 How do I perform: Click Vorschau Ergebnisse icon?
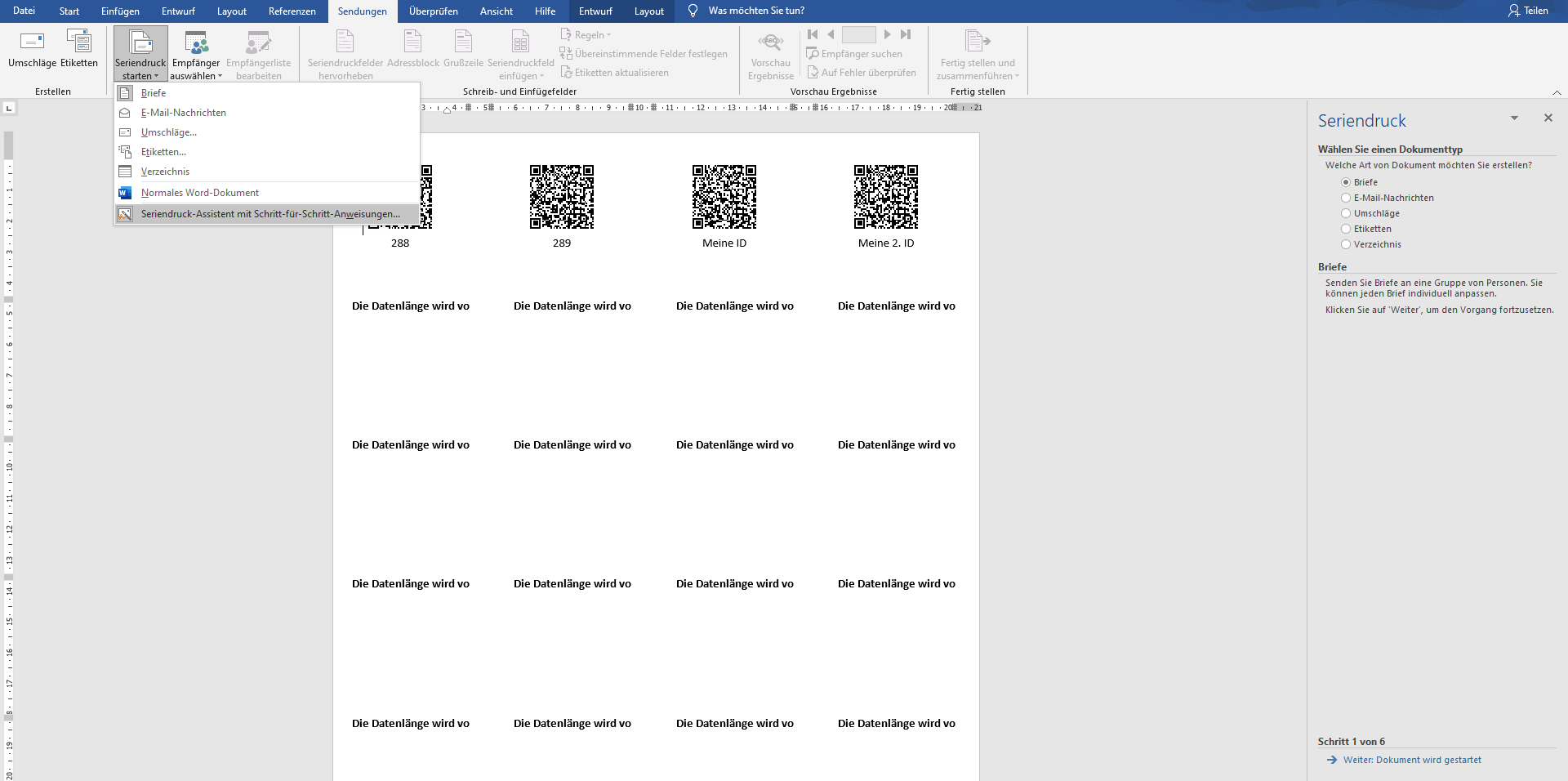coord(771,41)
